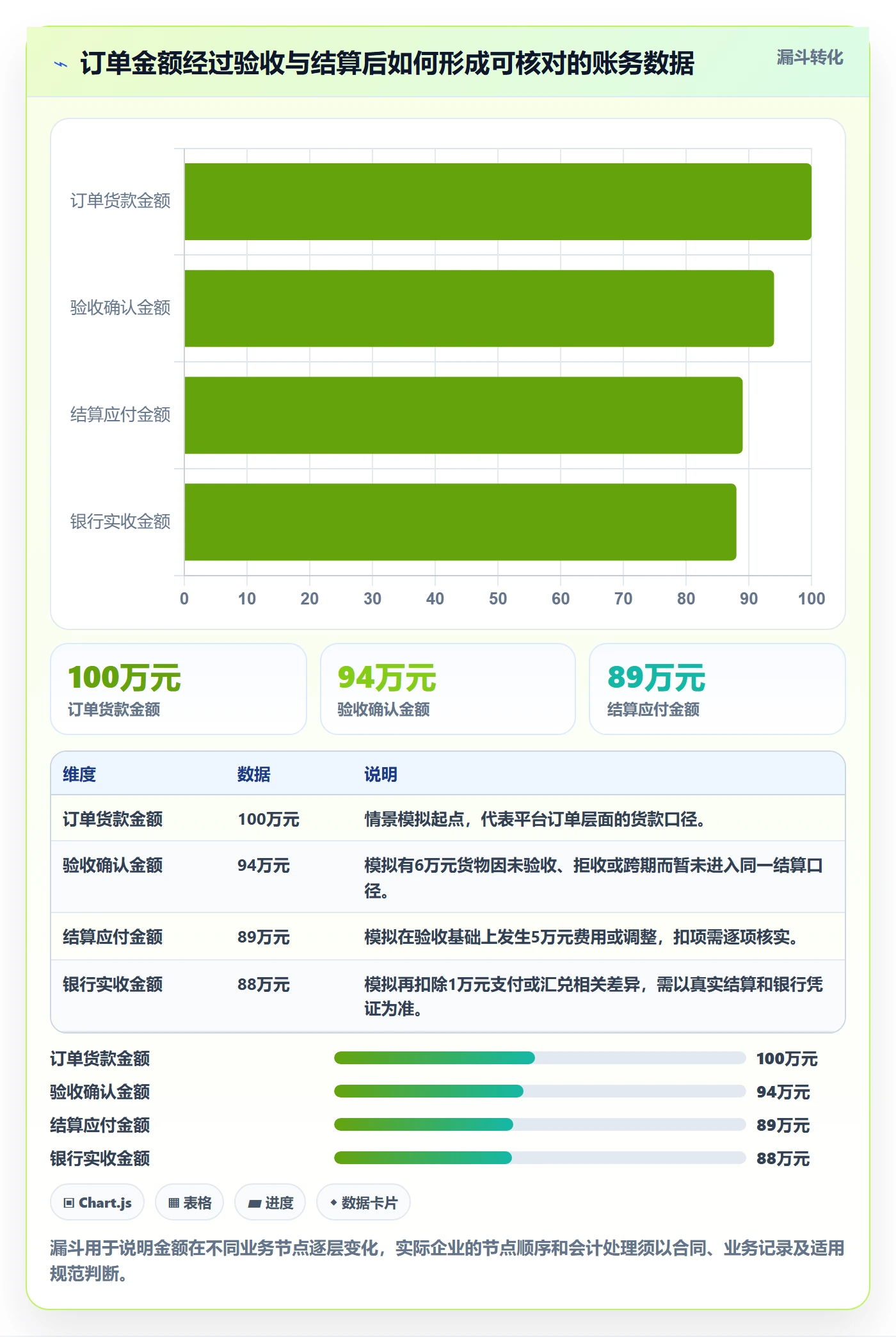Click the Chart.js chip icon

coord(69,1203)
